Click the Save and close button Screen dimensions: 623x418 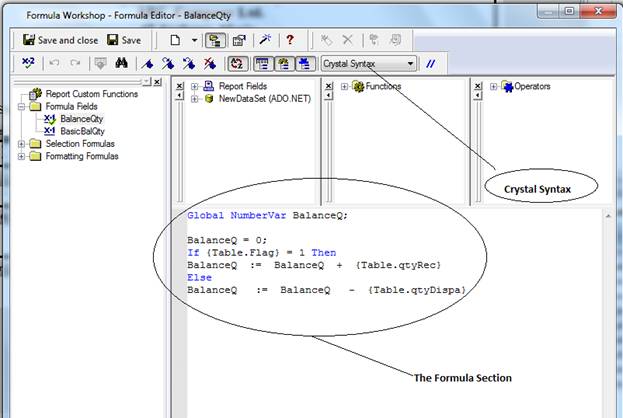pyautogui.click(x=60, y=40)
